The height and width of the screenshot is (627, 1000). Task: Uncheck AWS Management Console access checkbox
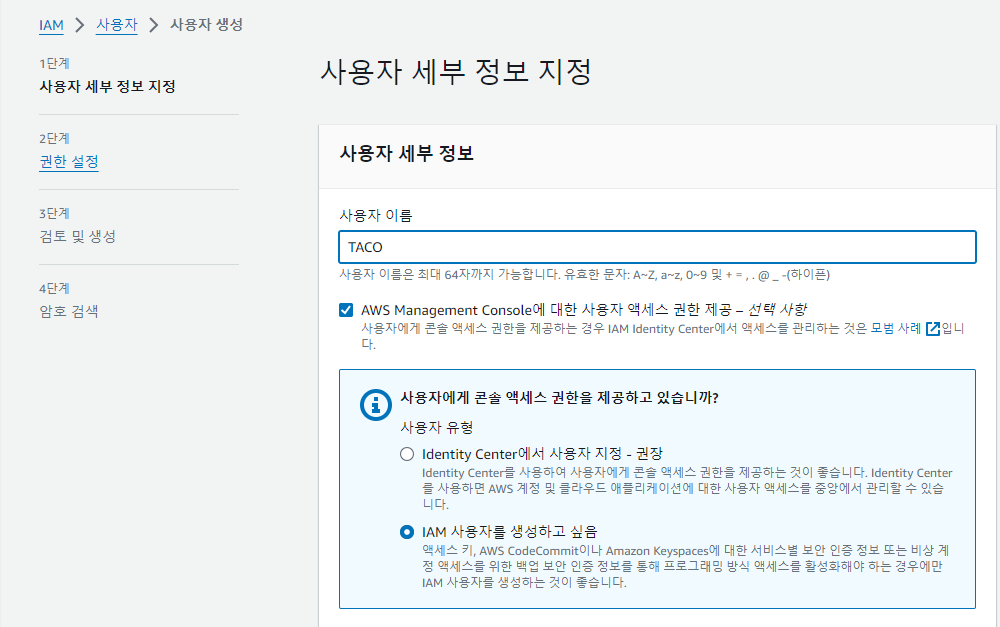pyautogui.click(x=346, y=310)
